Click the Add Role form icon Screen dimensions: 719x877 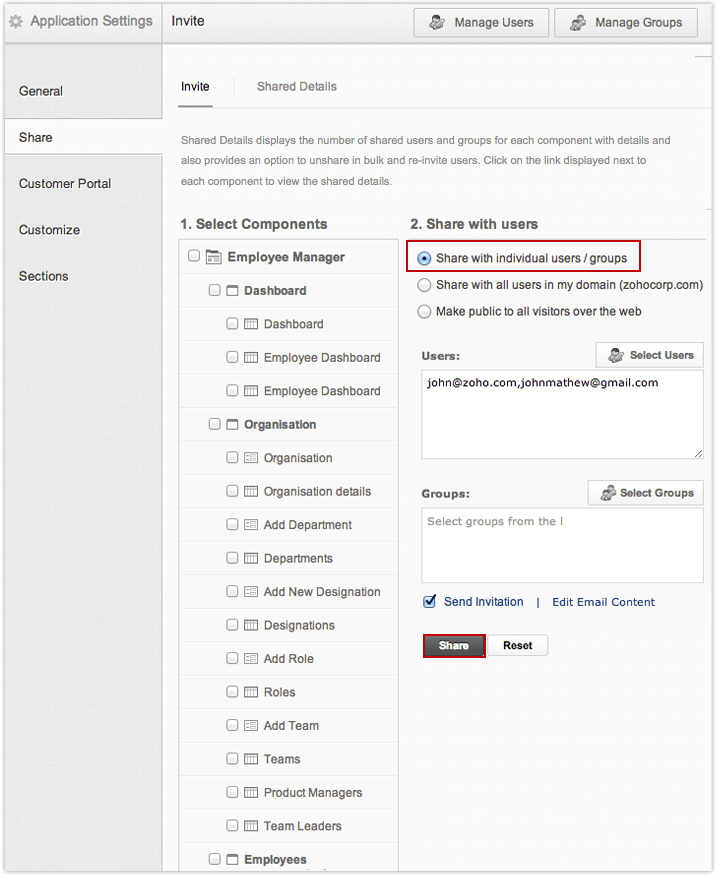(x=251, y=659)
